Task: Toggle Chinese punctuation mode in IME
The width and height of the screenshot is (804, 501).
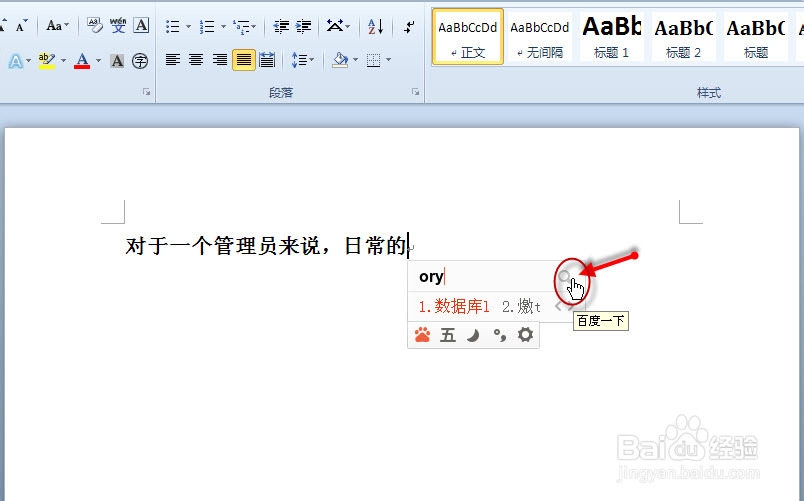Action: coord(499,335)
